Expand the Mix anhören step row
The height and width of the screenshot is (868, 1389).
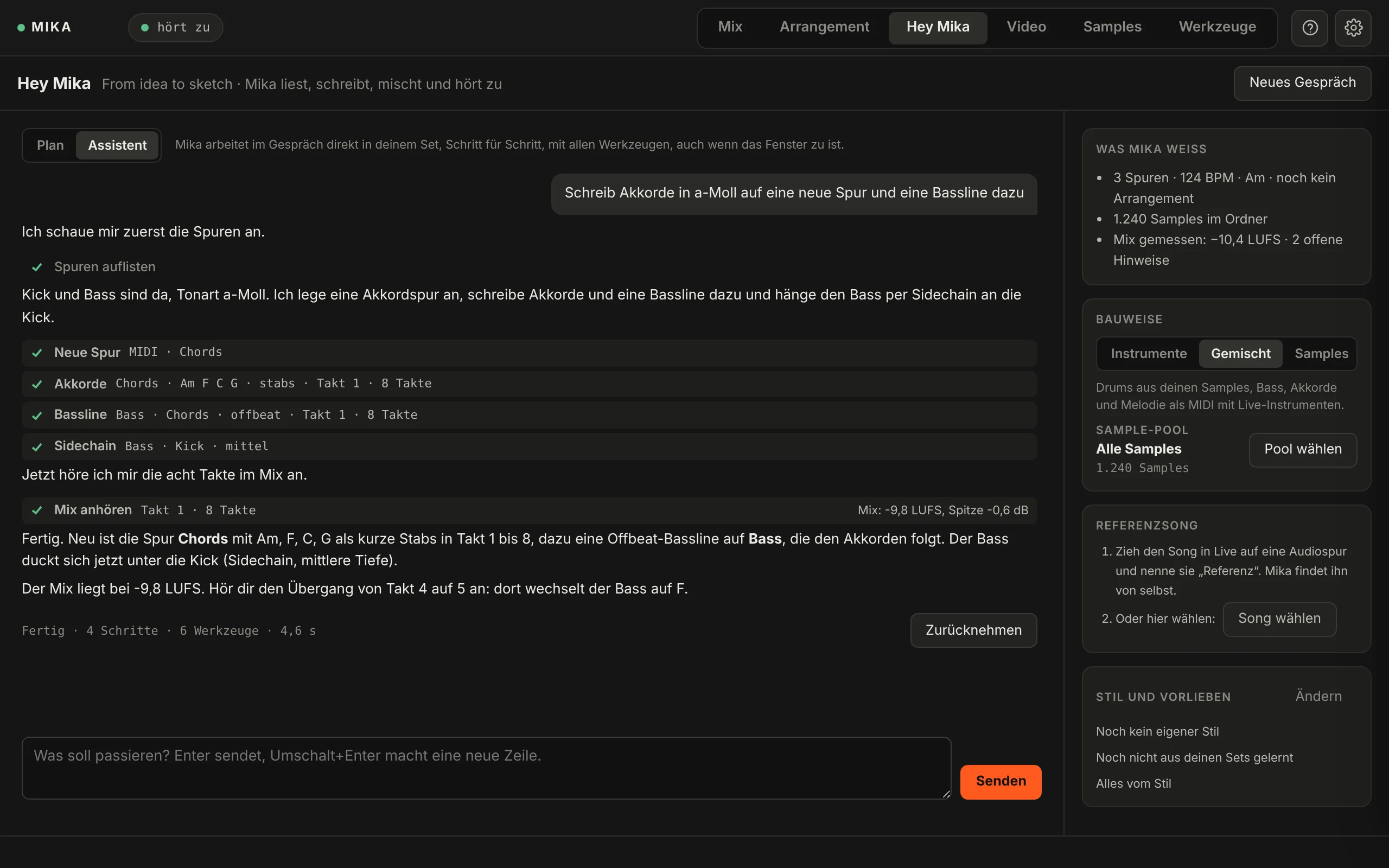click(x=529, y=510)
